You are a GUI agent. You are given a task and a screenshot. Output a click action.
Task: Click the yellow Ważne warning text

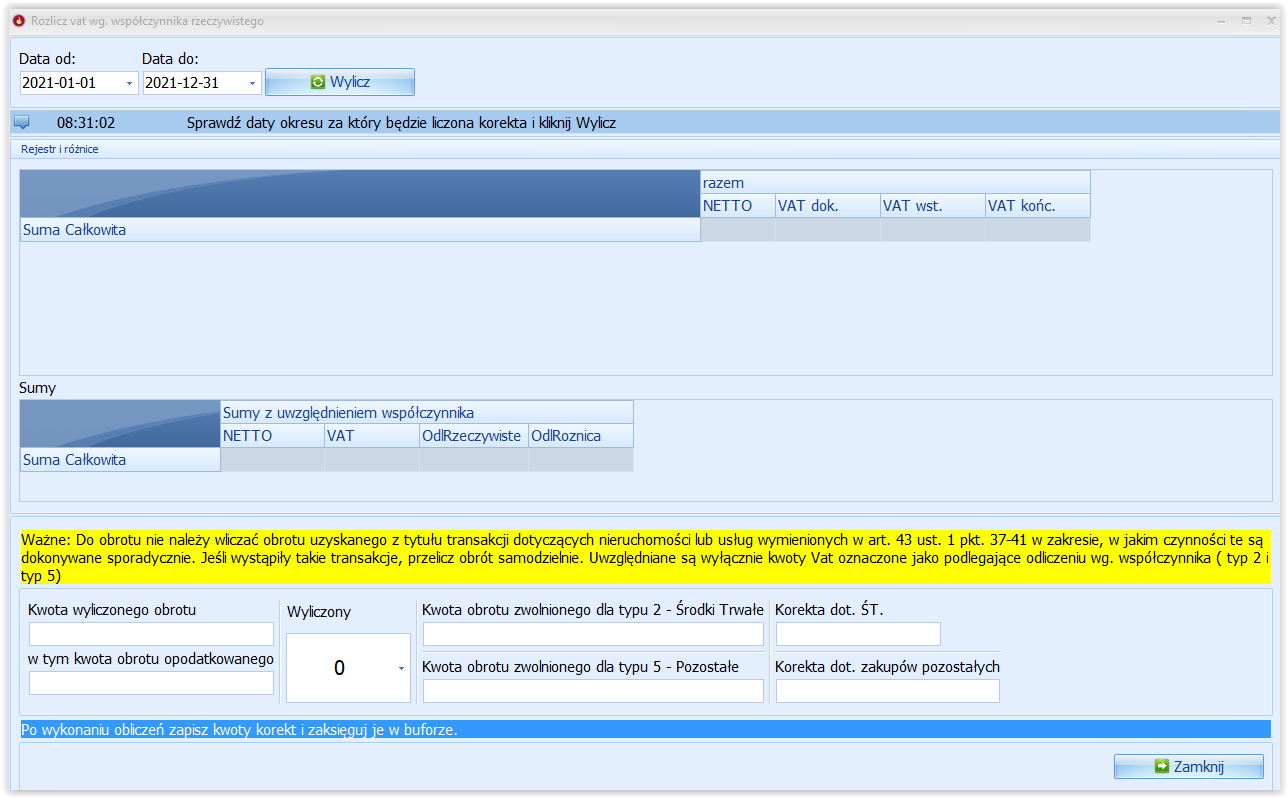click(645, 557)
